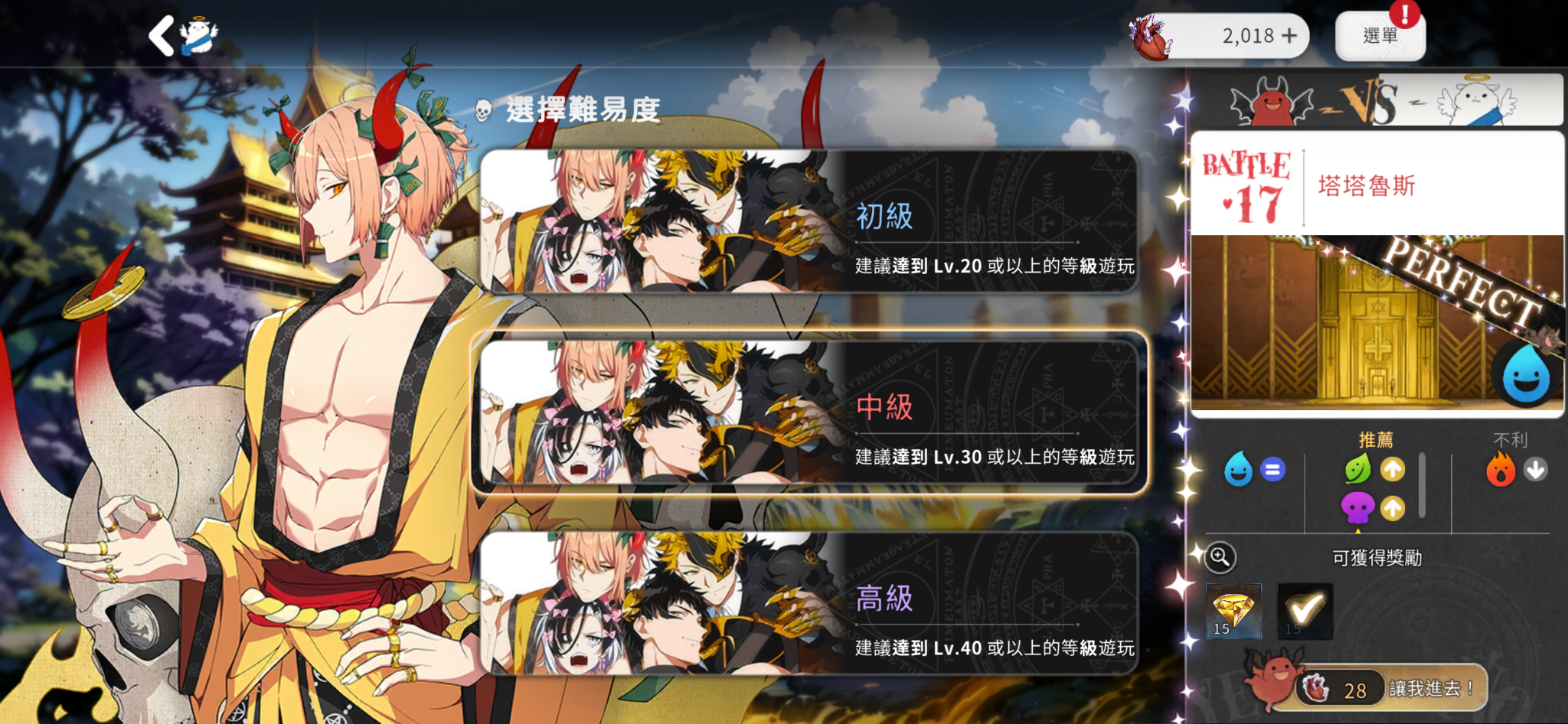Click the down arrow beside fire element
The image size is (1568, 724).
[1535, 469]
